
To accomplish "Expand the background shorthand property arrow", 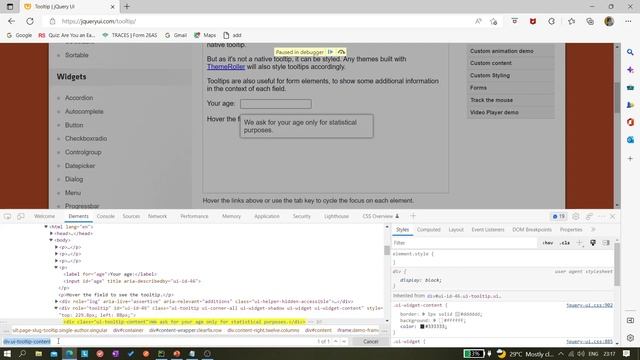I will point(435,320).
